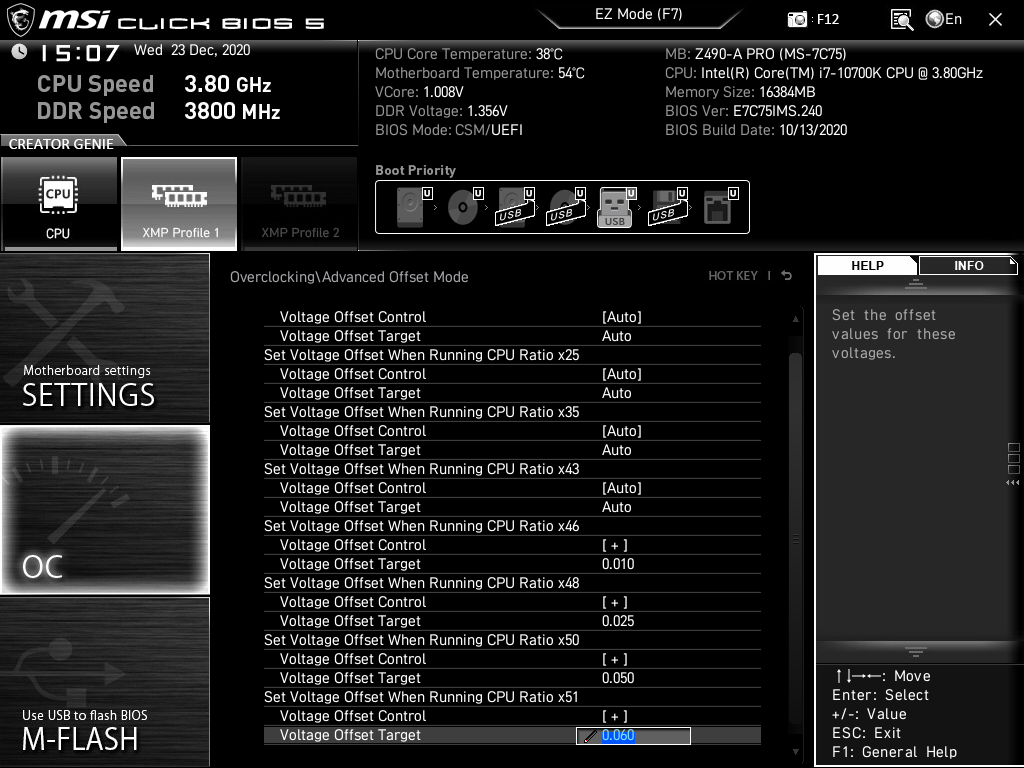This screenshot has height=768, width=1024.
Task: Close the BIOS with the X icon
Action: point(995,20)
